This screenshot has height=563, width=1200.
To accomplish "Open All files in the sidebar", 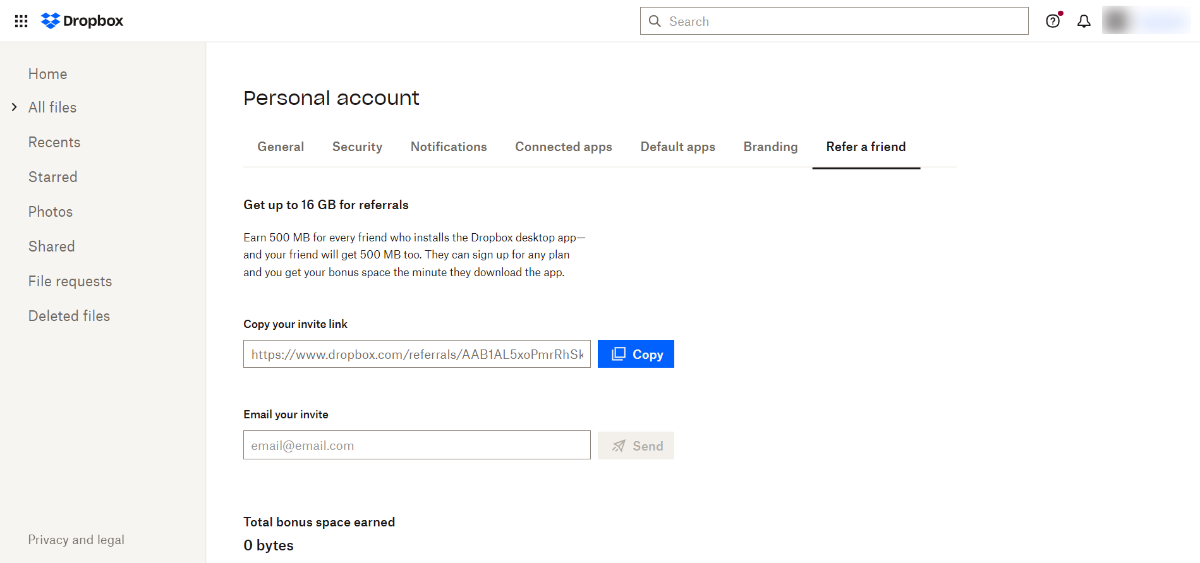I will tap(52, 107).
